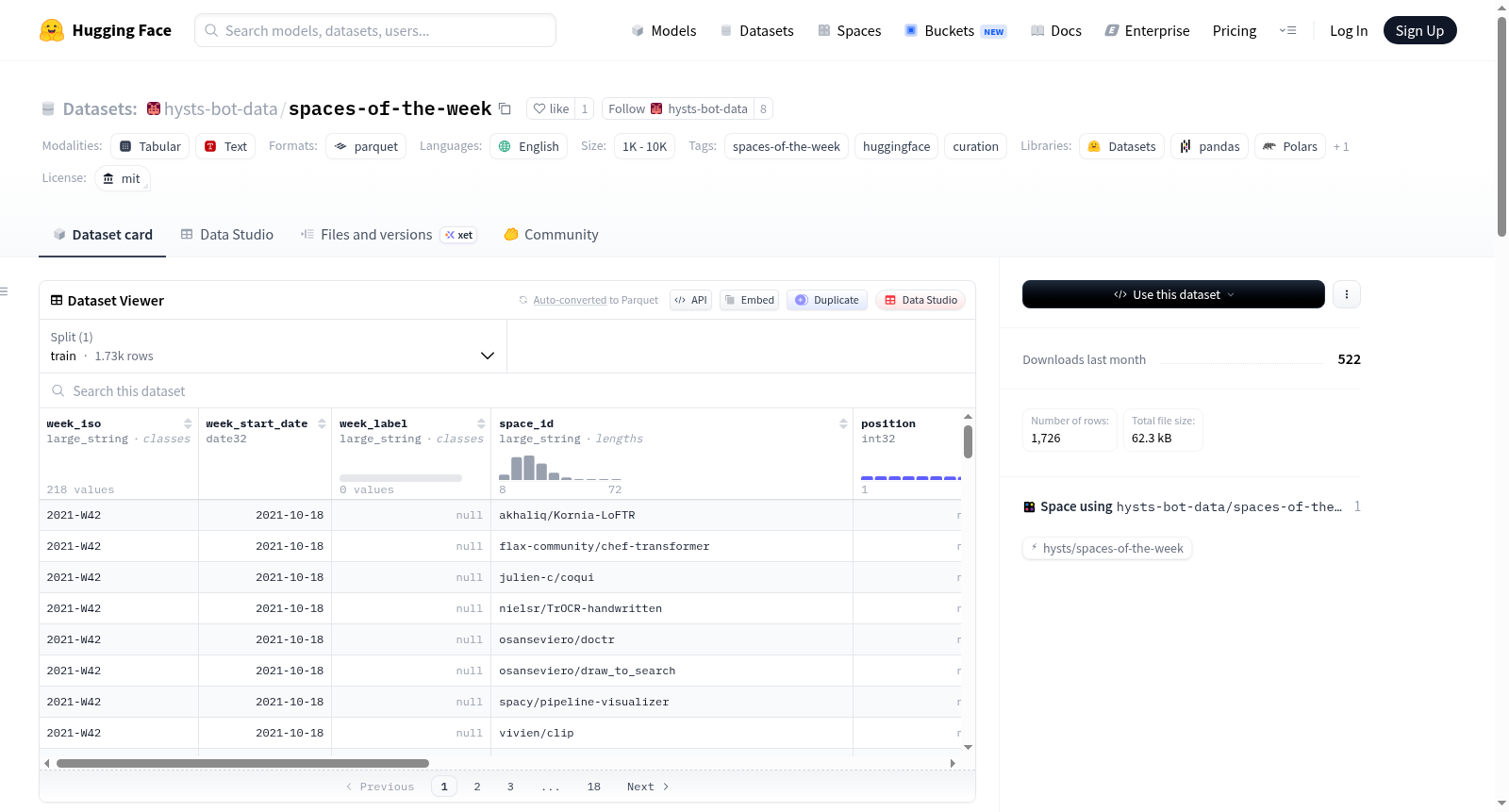Click the heart like button
Screen dimensions: 1509x812
(551, 108)
